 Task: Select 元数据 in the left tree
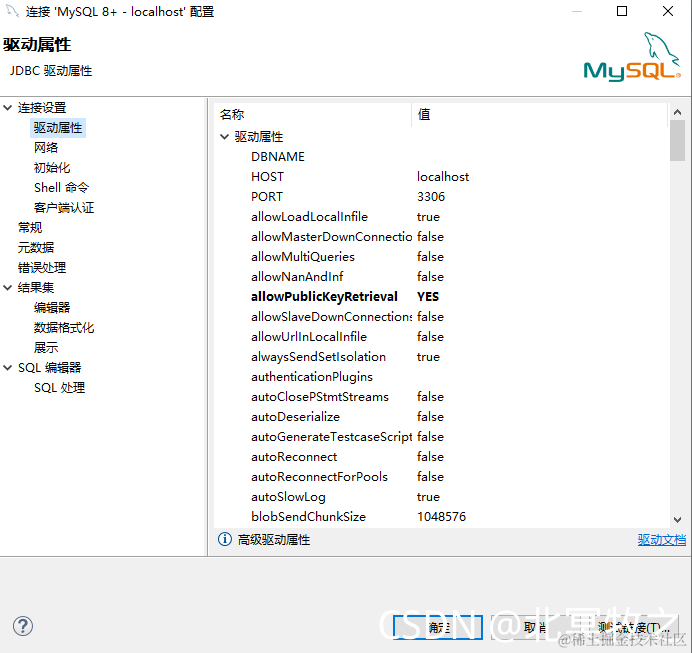coord(36,248)
